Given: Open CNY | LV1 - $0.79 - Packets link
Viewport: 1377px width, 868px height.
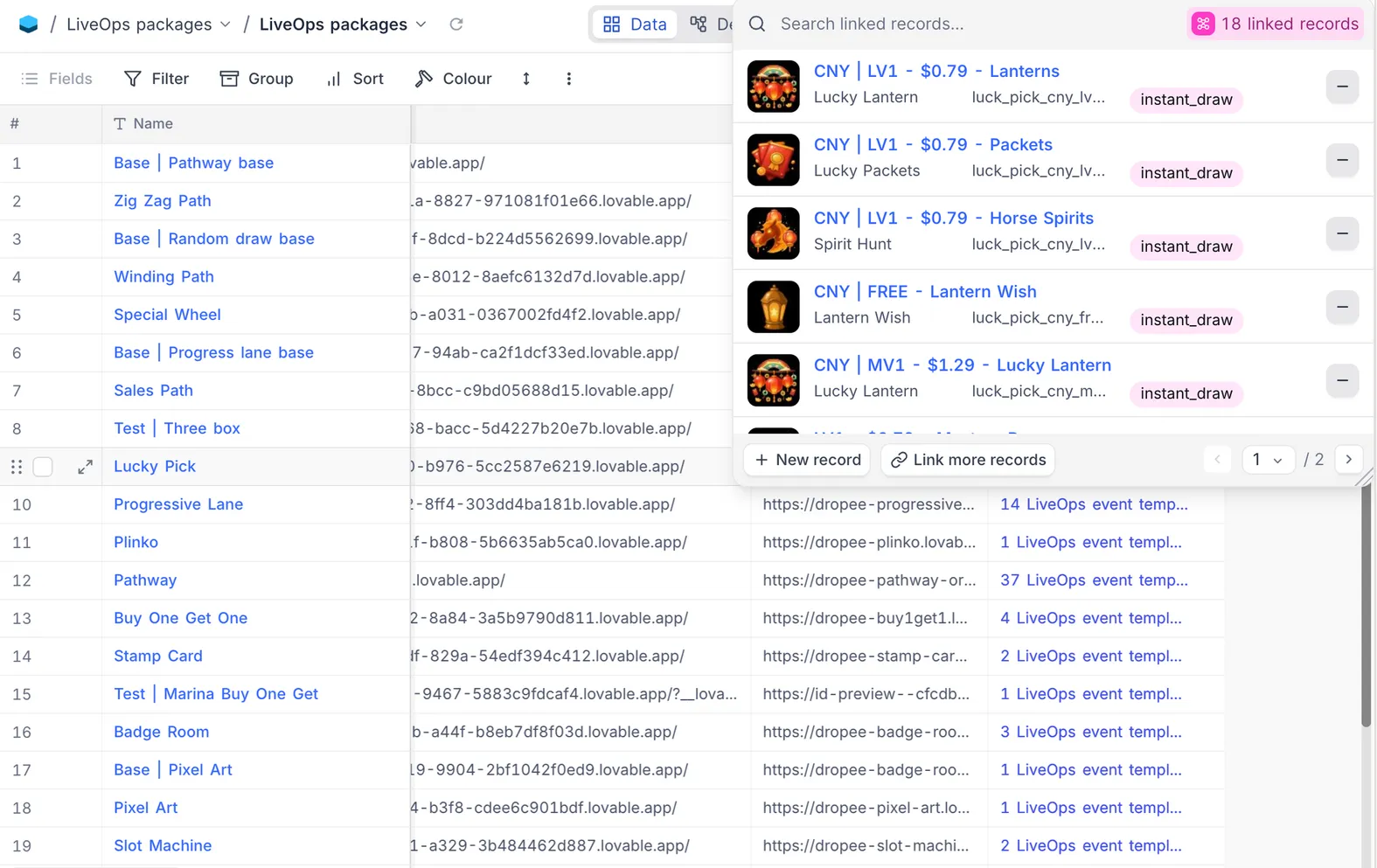Looking at the screenshot, I should (x=933, y=145).
